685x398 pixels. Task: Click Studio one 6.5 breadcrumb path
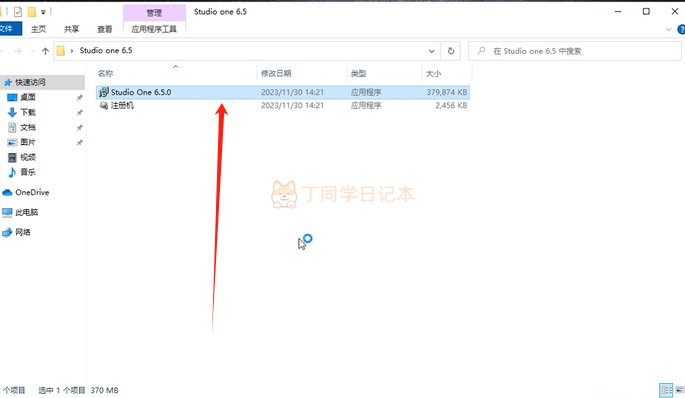106,51
